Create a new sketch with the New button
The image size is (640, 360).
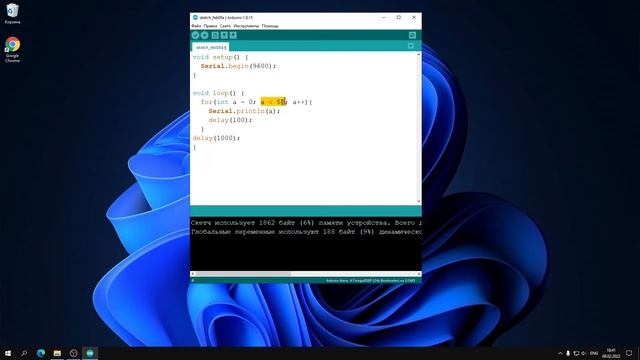[215, 36]
